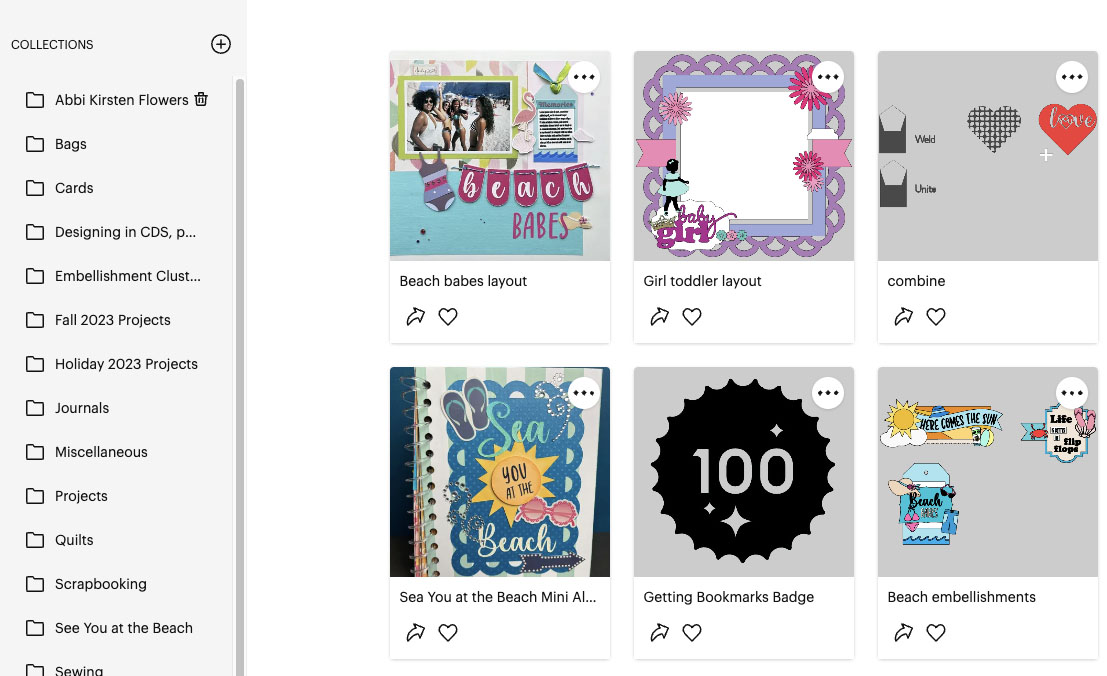Image resolution: width=1107 pixels, height=676 pixels.
Task: Open the 100 bookmarks badge thumbnail
Action: [x=744, y=472]
